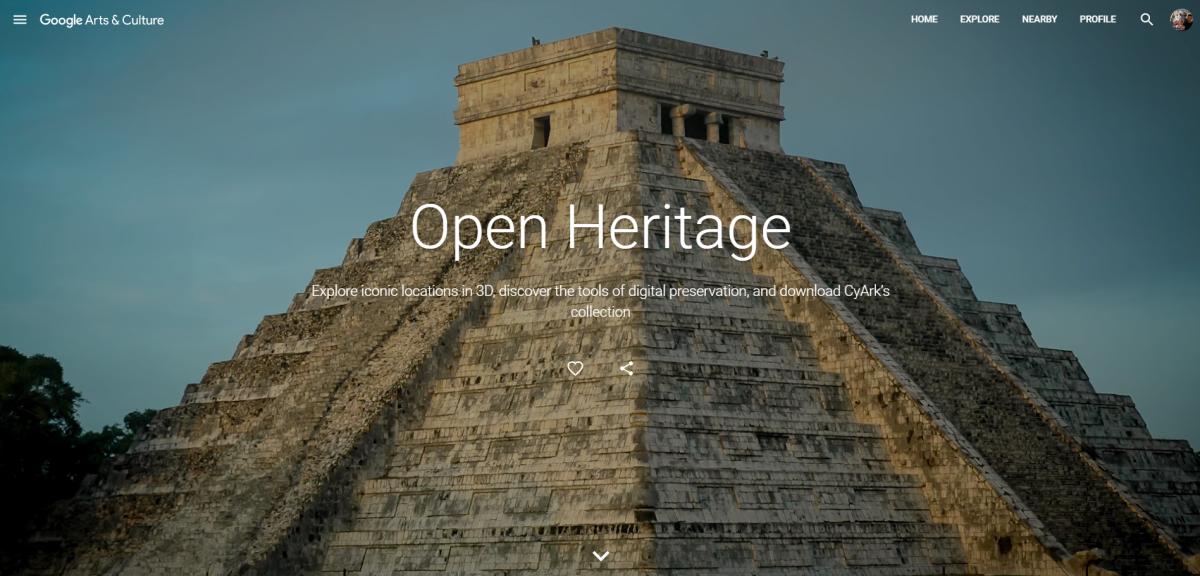Click the Google Arts & Culture logo
This screenshot has height=576, width=1200.
click(102, 20)
